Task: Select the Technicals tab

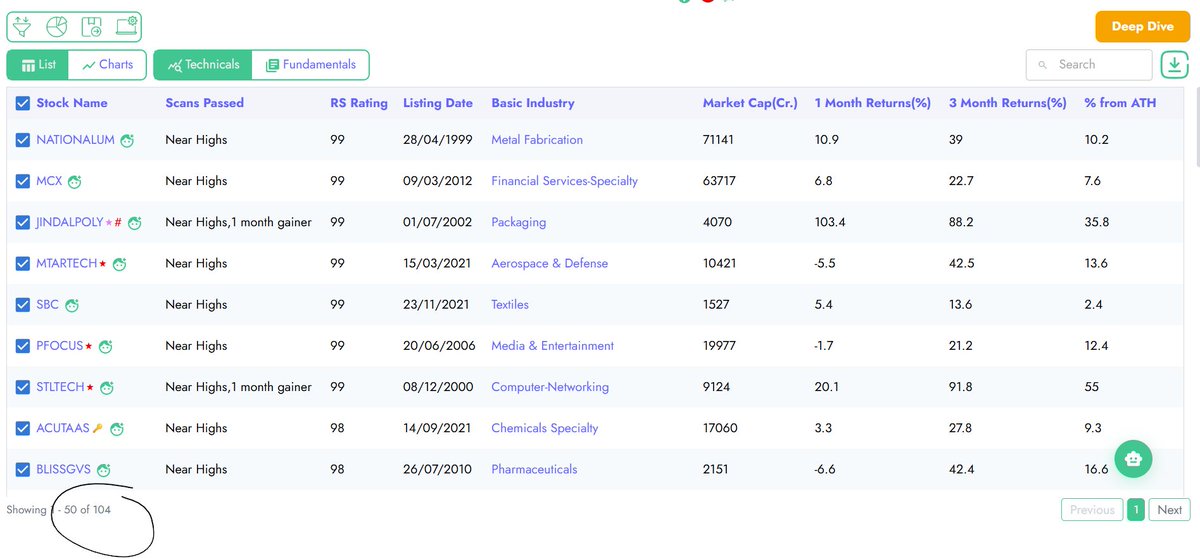Action: pyautogui.click(x=203, y=65)
